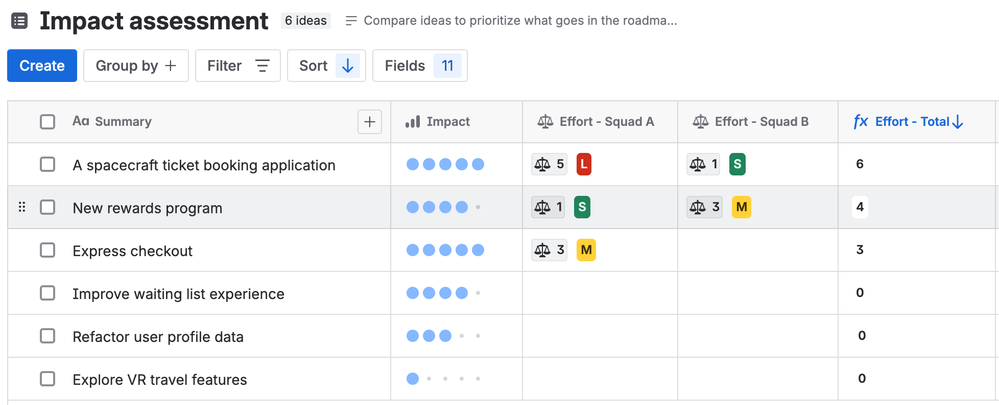Viewport: 999px width, 405px height.
Task: Select the Explore VR travel features checkbox
Action: [48, 380]
